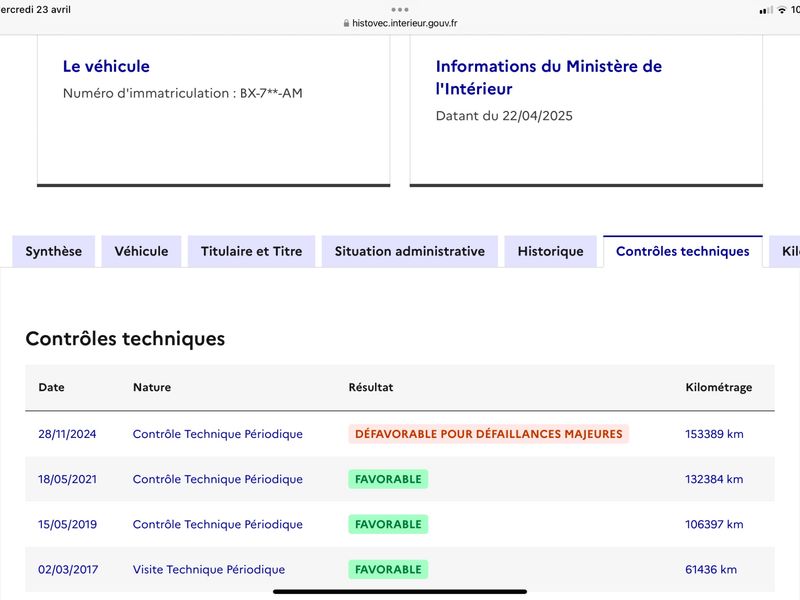800x600 pixels.
Task: Click the 'Le véhicule' heading
Action: pos(106,66)
